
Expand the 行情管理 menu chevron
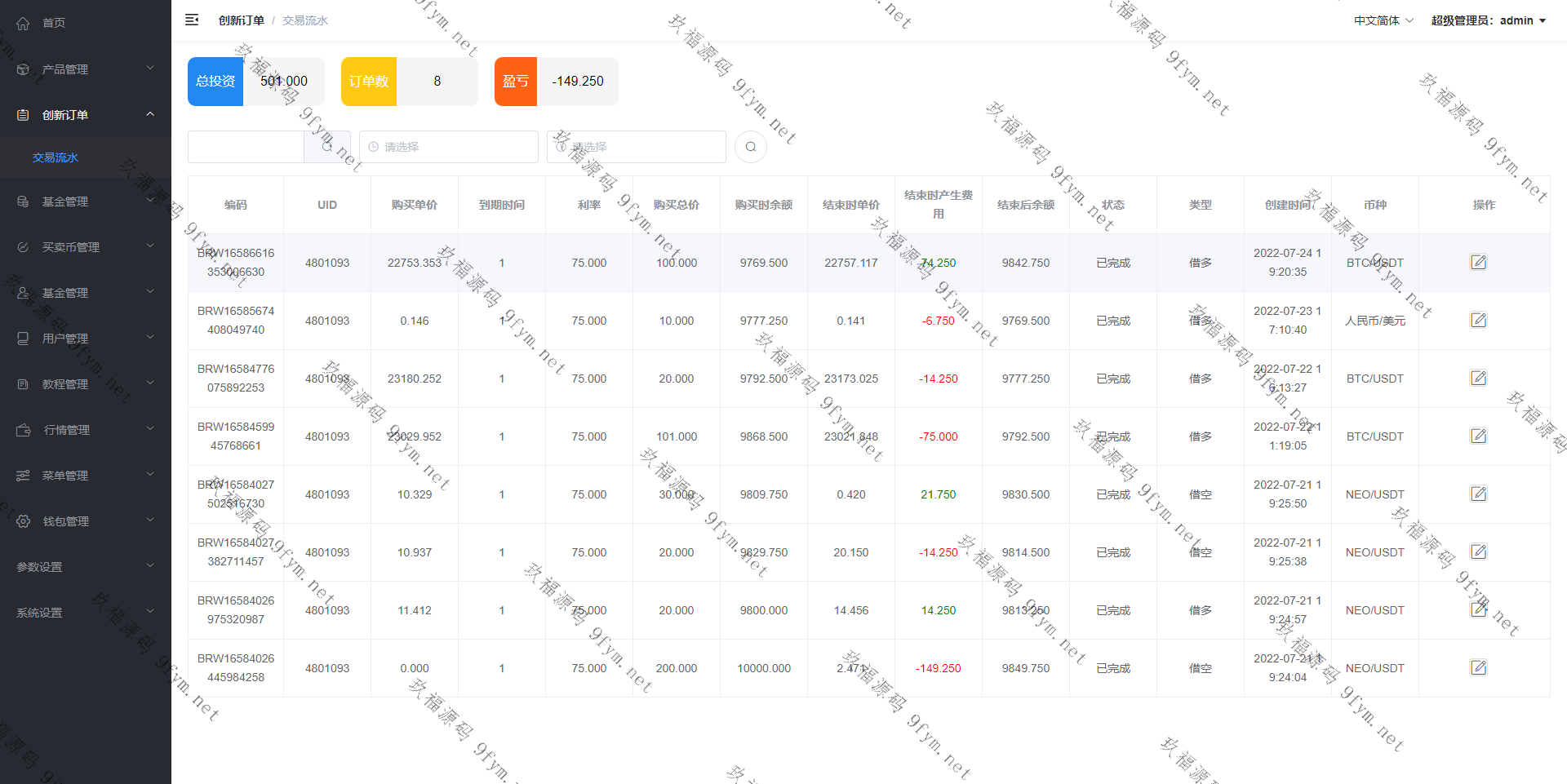point(150,428)
